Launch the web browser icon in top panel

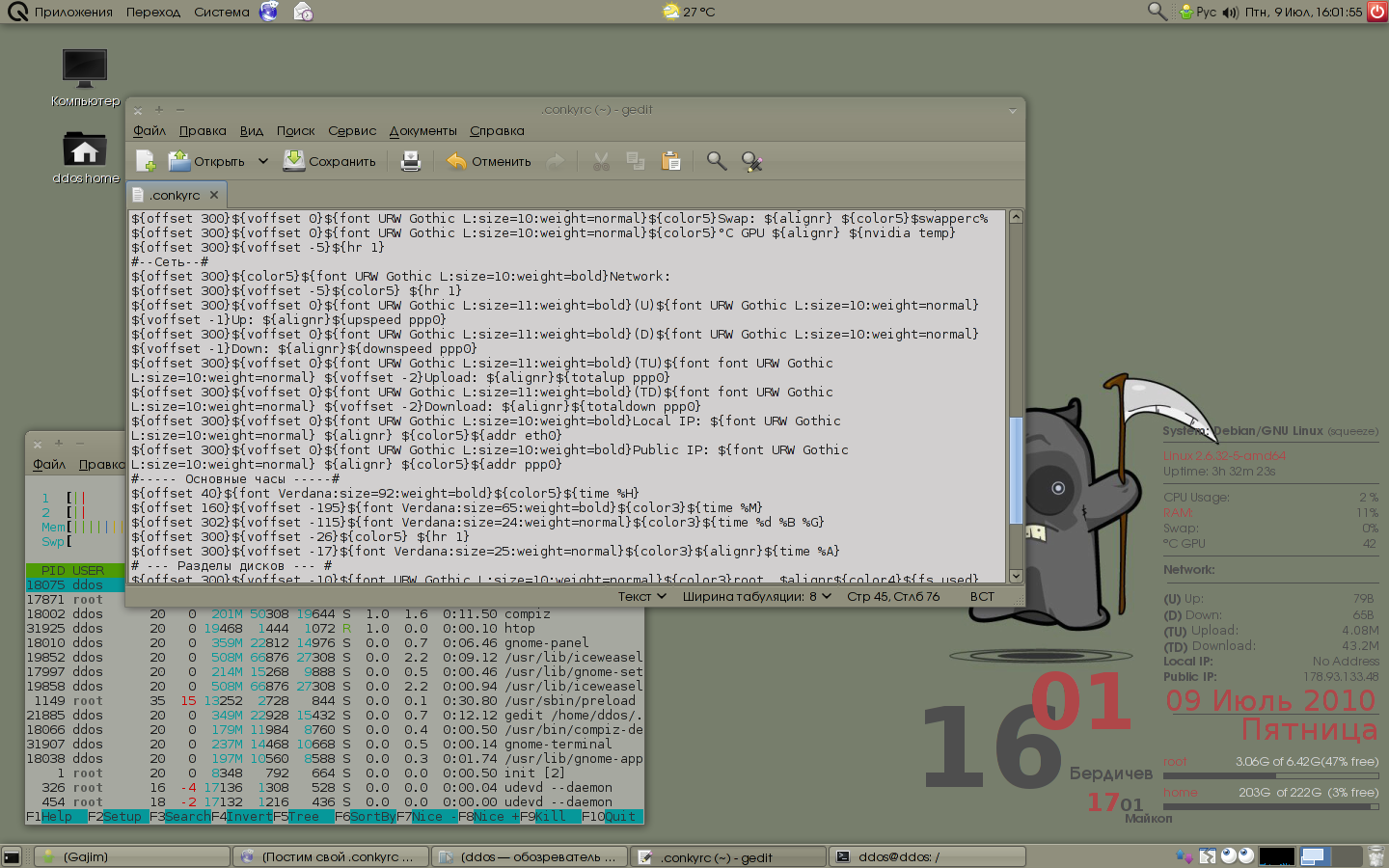269,12
